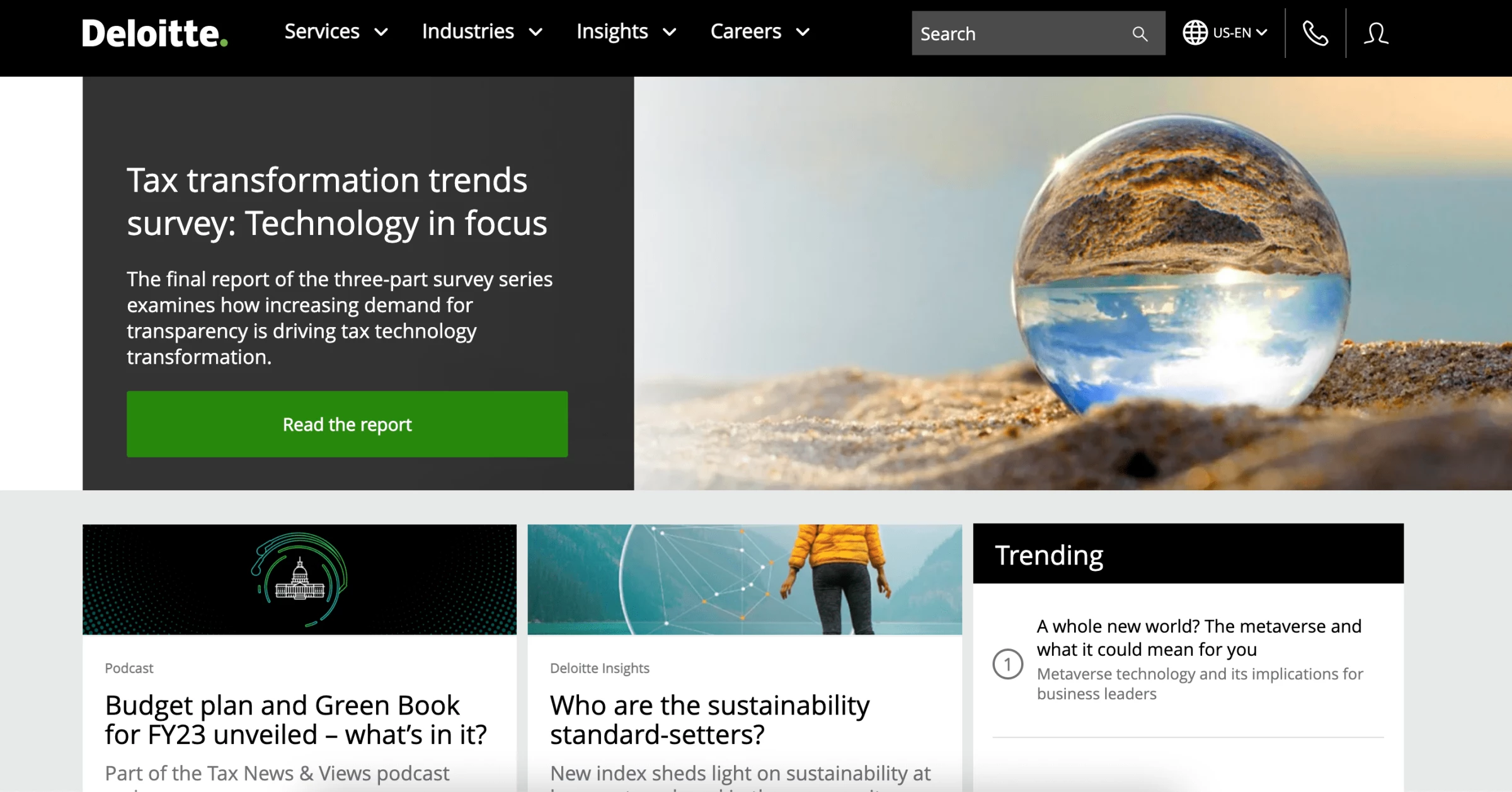Screen dimensions: 1512x792
Task: Open the Tax transformation trends survey headline
Action: pyautogui.click(x=337, y=202)
